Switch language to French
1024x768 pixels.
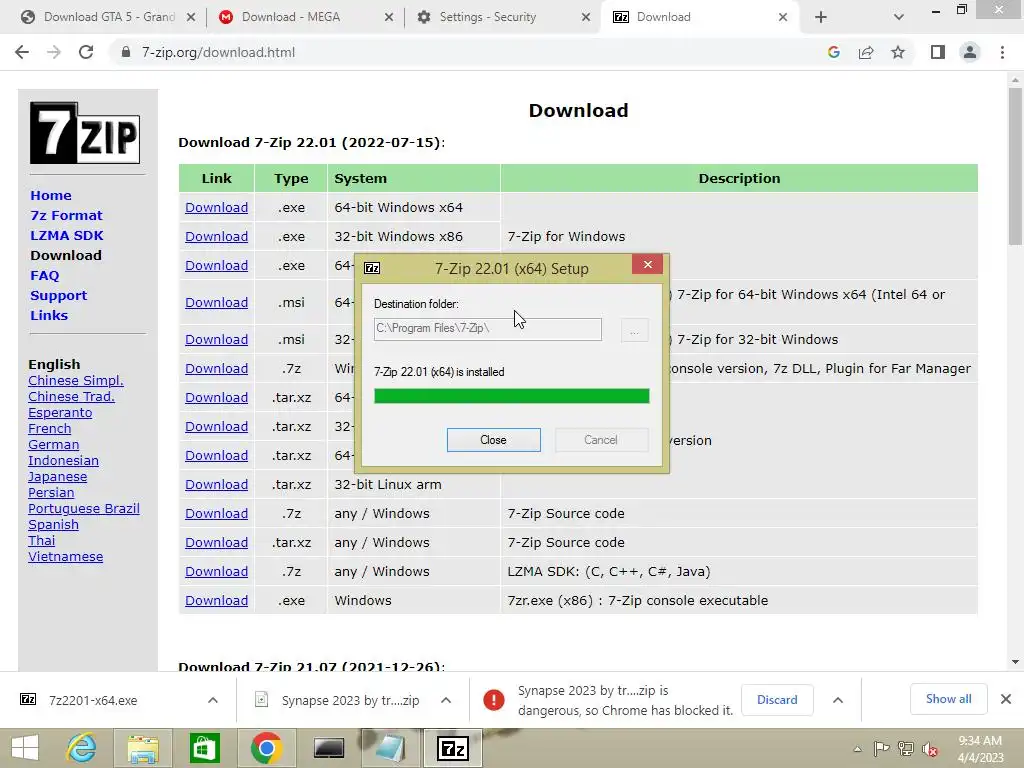(50, 429)
